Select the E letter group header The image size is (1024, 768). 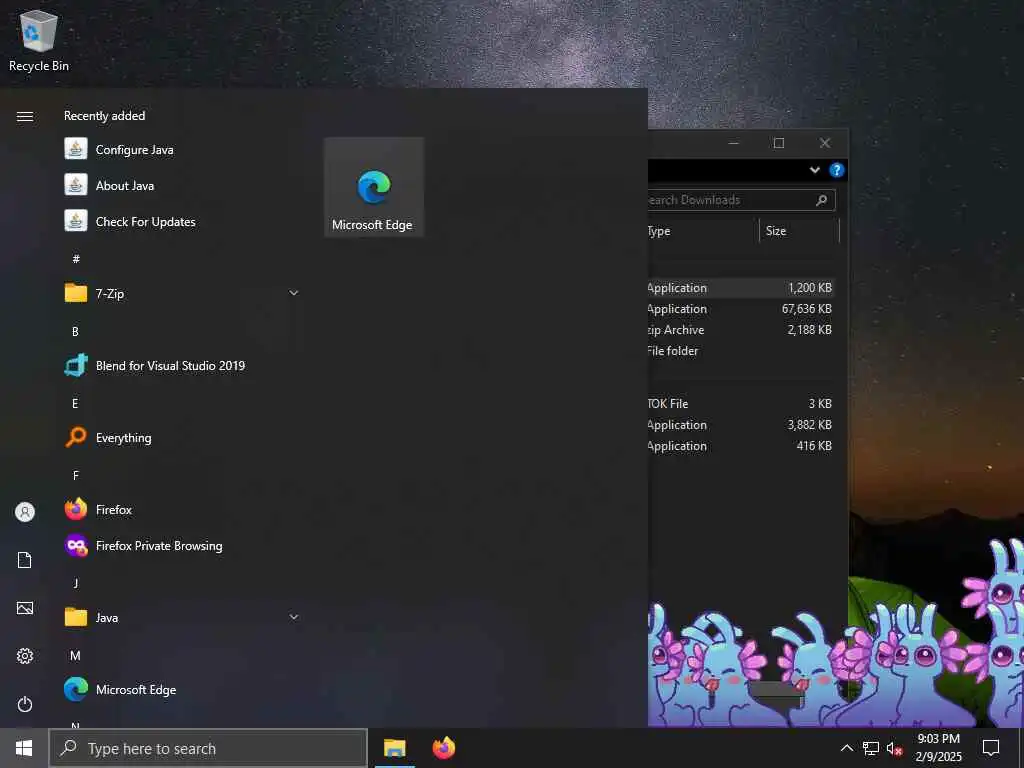[75, 403]
